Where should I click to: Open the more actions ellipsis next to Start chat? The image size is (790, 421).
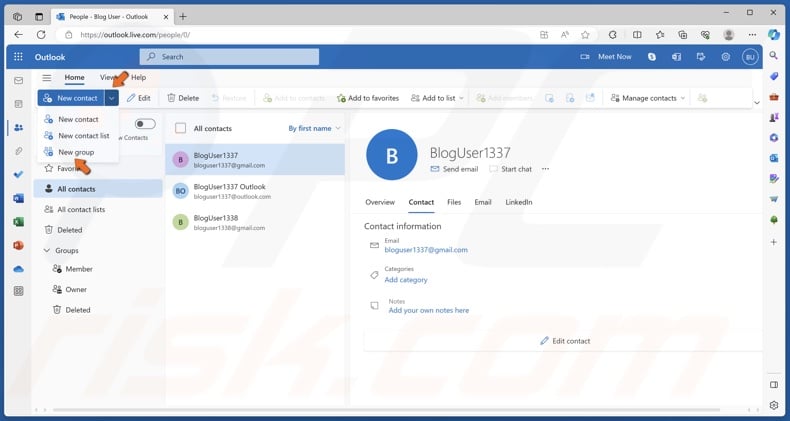click(545, 169)
